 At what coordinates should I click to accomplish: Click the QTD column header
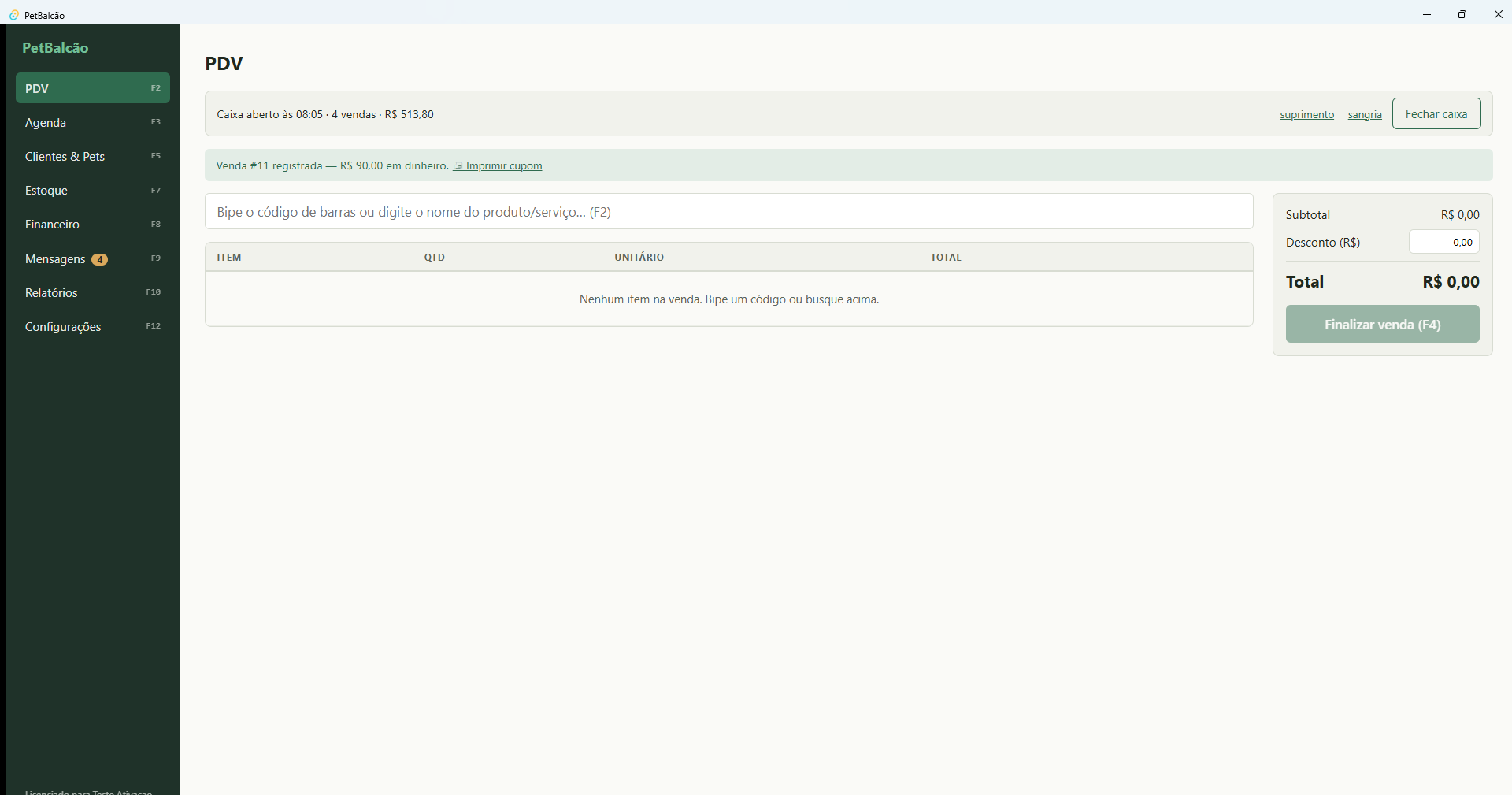tap(435, 257)
